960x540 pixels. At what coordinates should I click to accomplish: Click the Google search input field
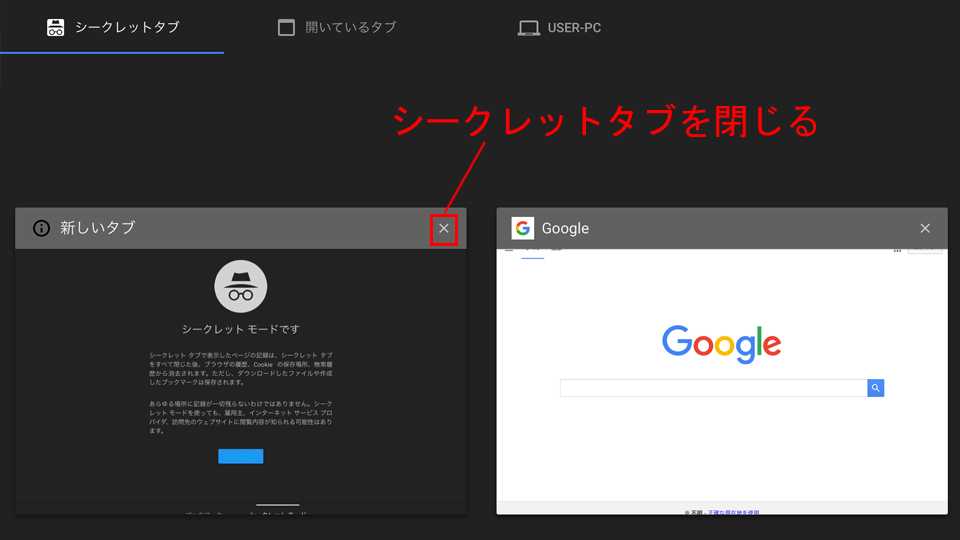(713, 388)
